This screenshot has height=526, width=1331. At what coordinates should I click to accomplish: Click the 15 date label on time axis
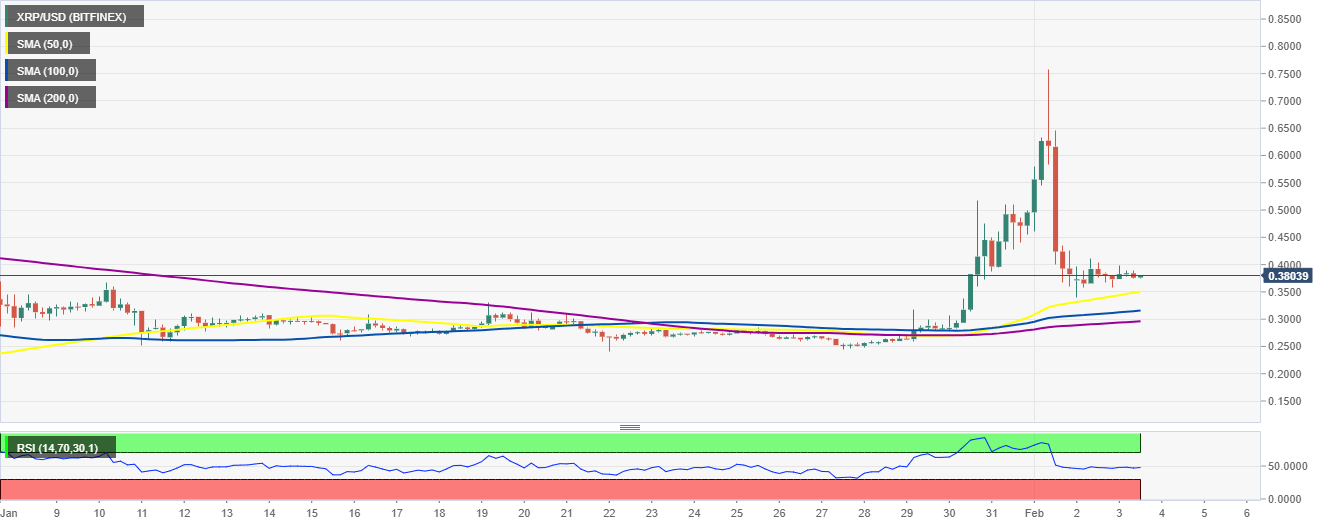tap(311, 514)
